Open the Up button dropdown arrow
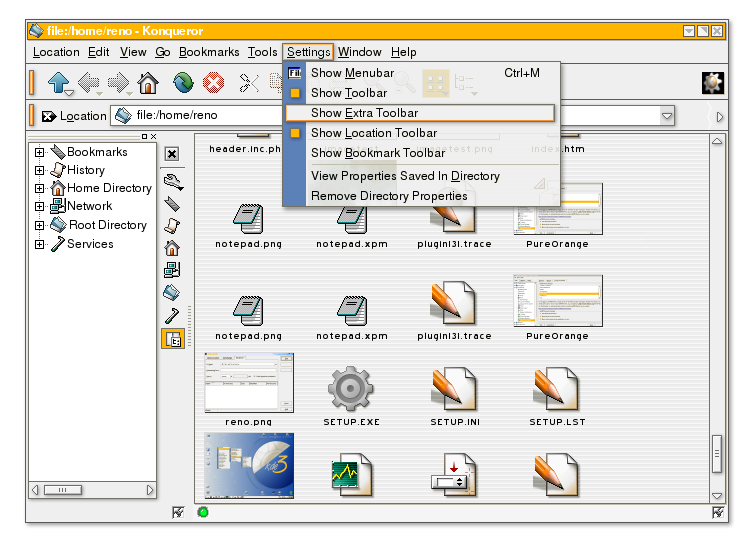The image size is (749, 560). click(70, 92)
